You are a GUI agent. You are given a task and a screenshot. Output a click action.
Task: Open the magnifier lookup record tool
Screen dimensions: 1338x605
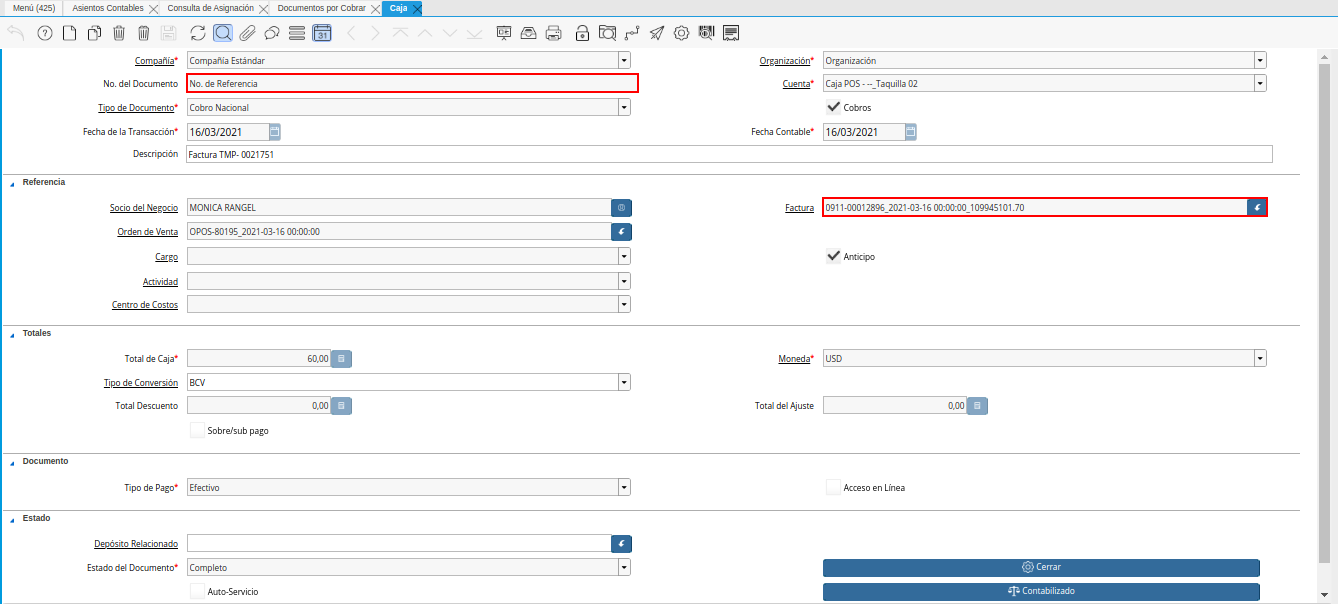[x=223, y=33]
